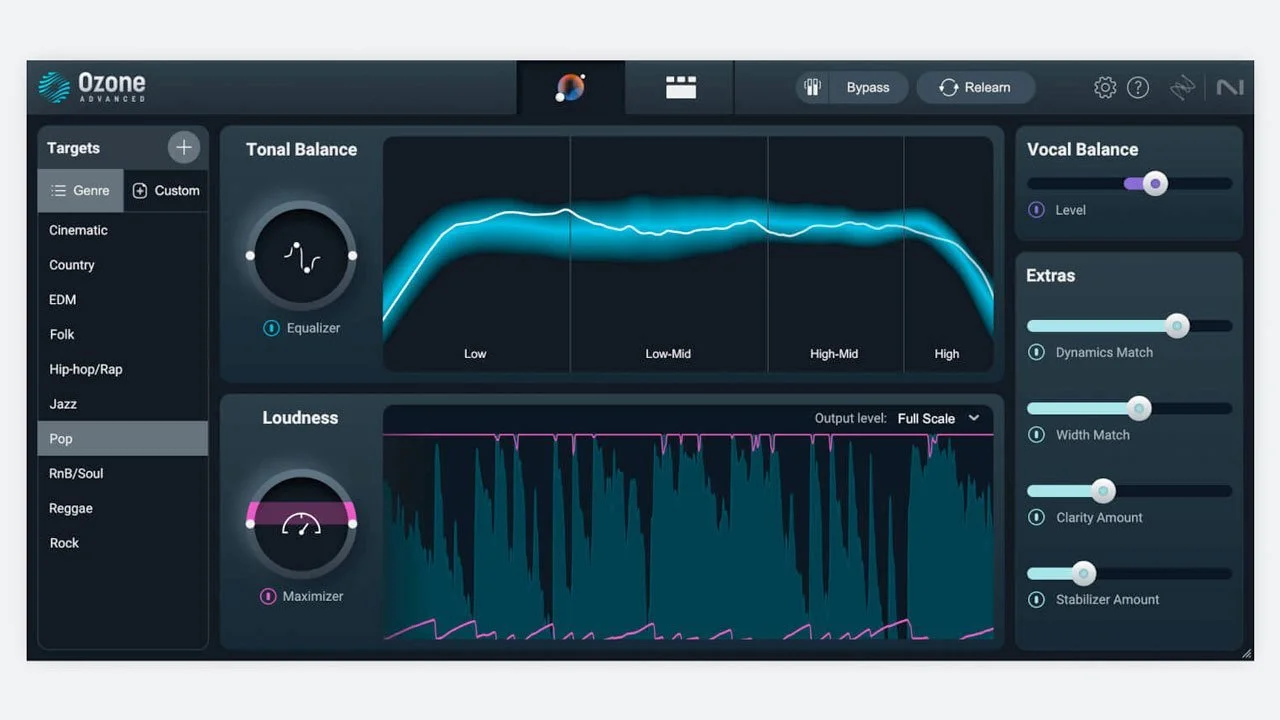The width and height of the screenshot is (1280, 720).
Task: Click the Relearn button
Action: click(x=976, y=87)
